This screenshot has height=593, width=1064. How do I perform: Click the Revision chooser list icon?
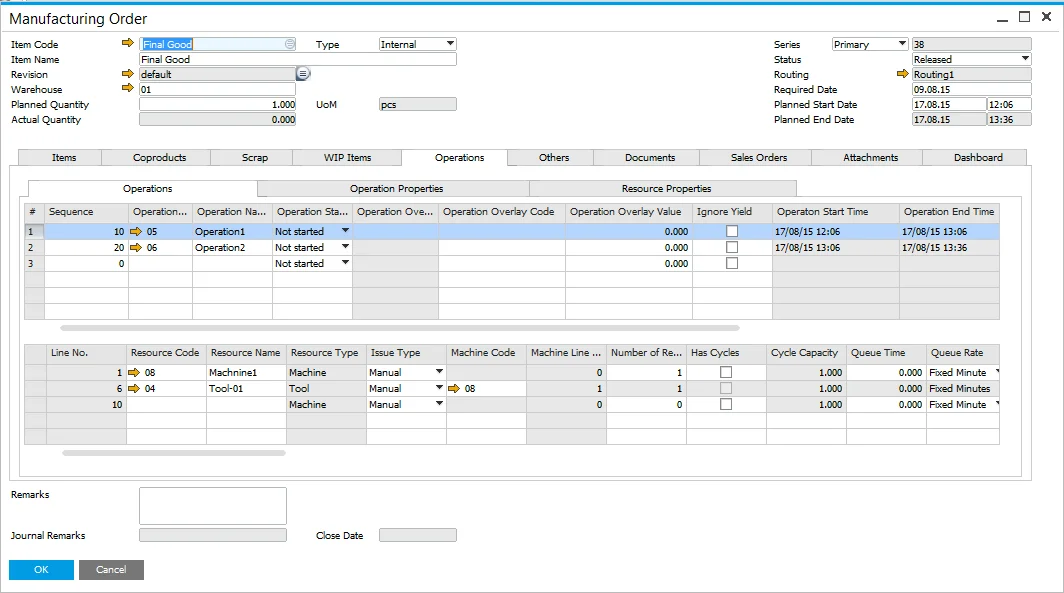(303, 74)
